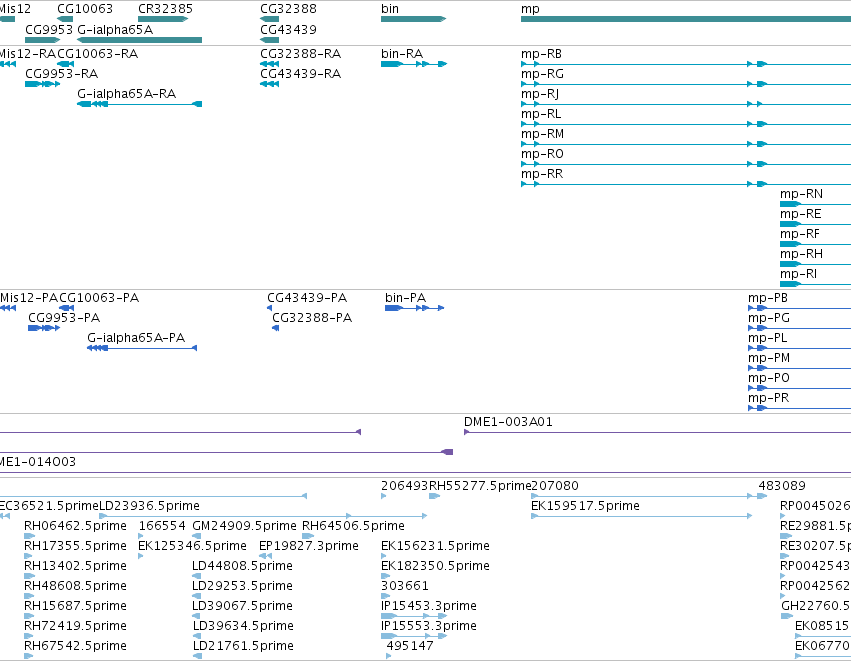Screen dimensions: 851x661
Task: Click transcript label mp-RI
Action: click(798, 274)
